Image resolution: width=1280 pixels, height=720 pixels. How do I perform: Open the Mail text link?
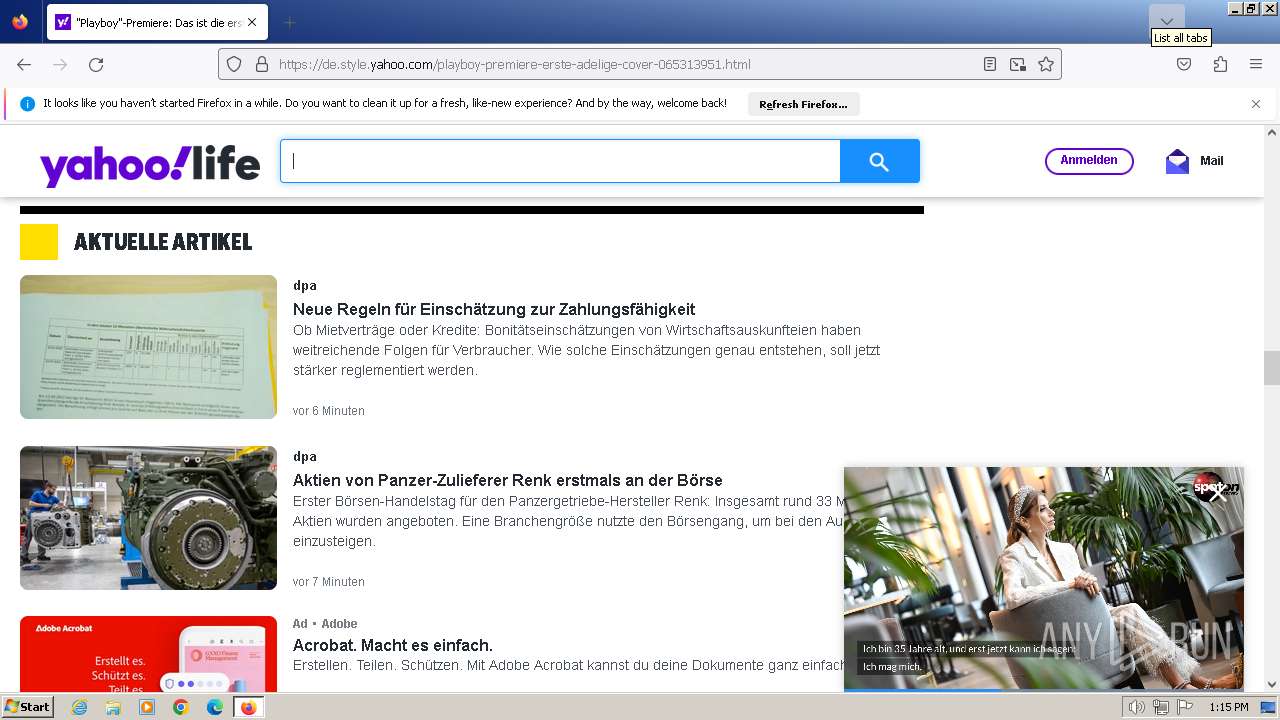click(x=1211, y=161)
